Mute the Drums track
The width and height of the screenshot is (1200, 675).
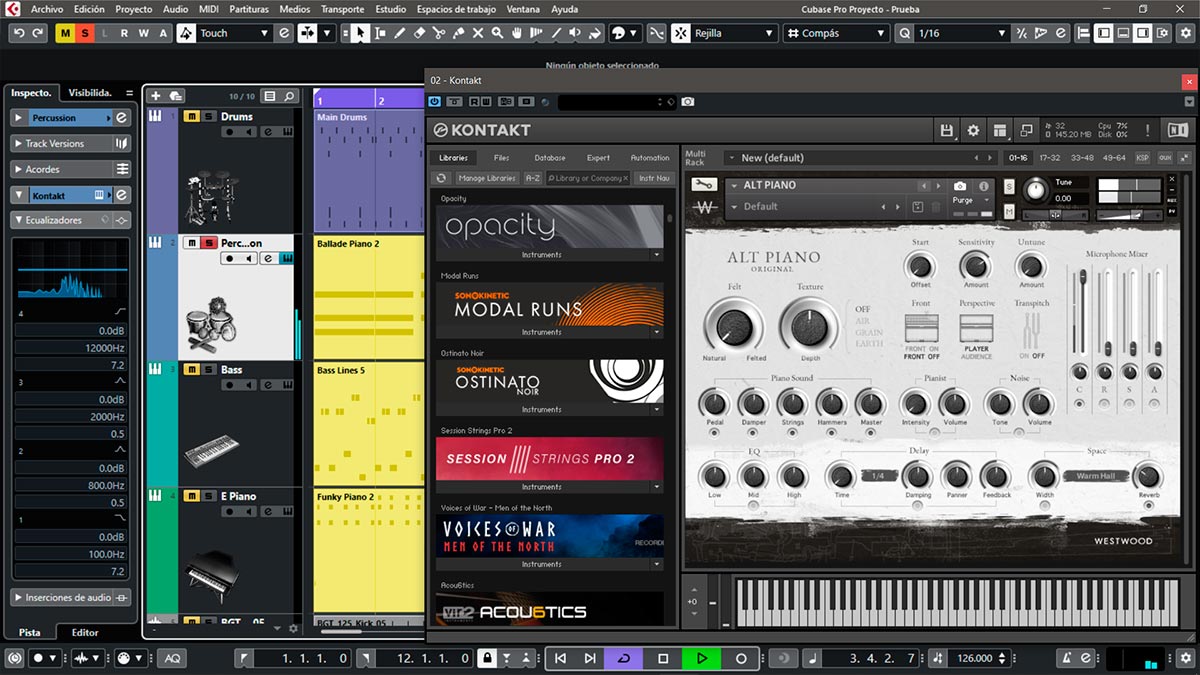click(192, 116)
